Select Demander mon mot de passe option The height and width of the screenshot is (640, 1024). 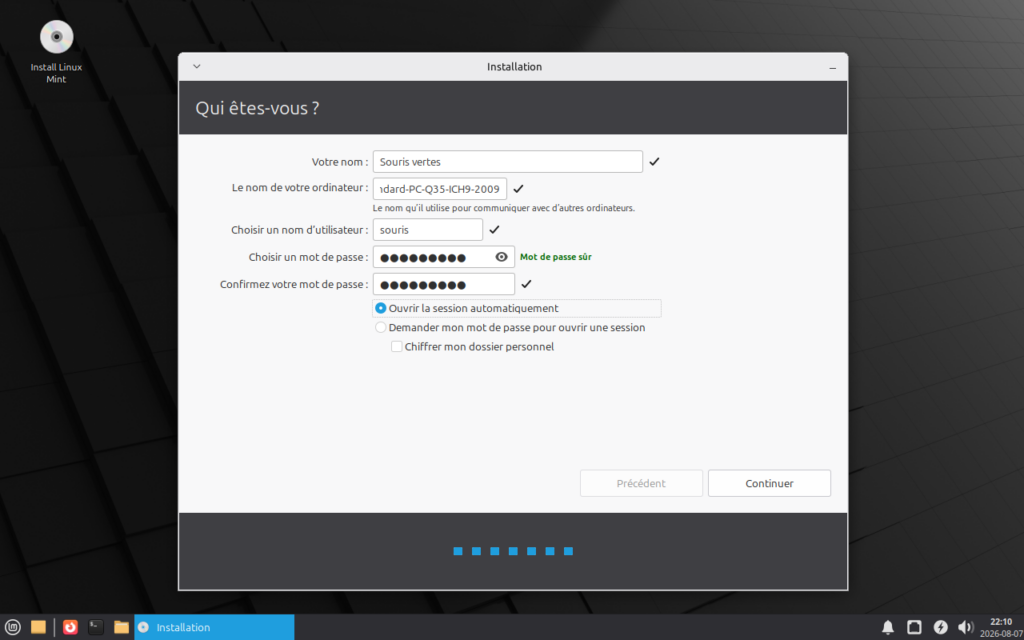(x=510, y=327)
